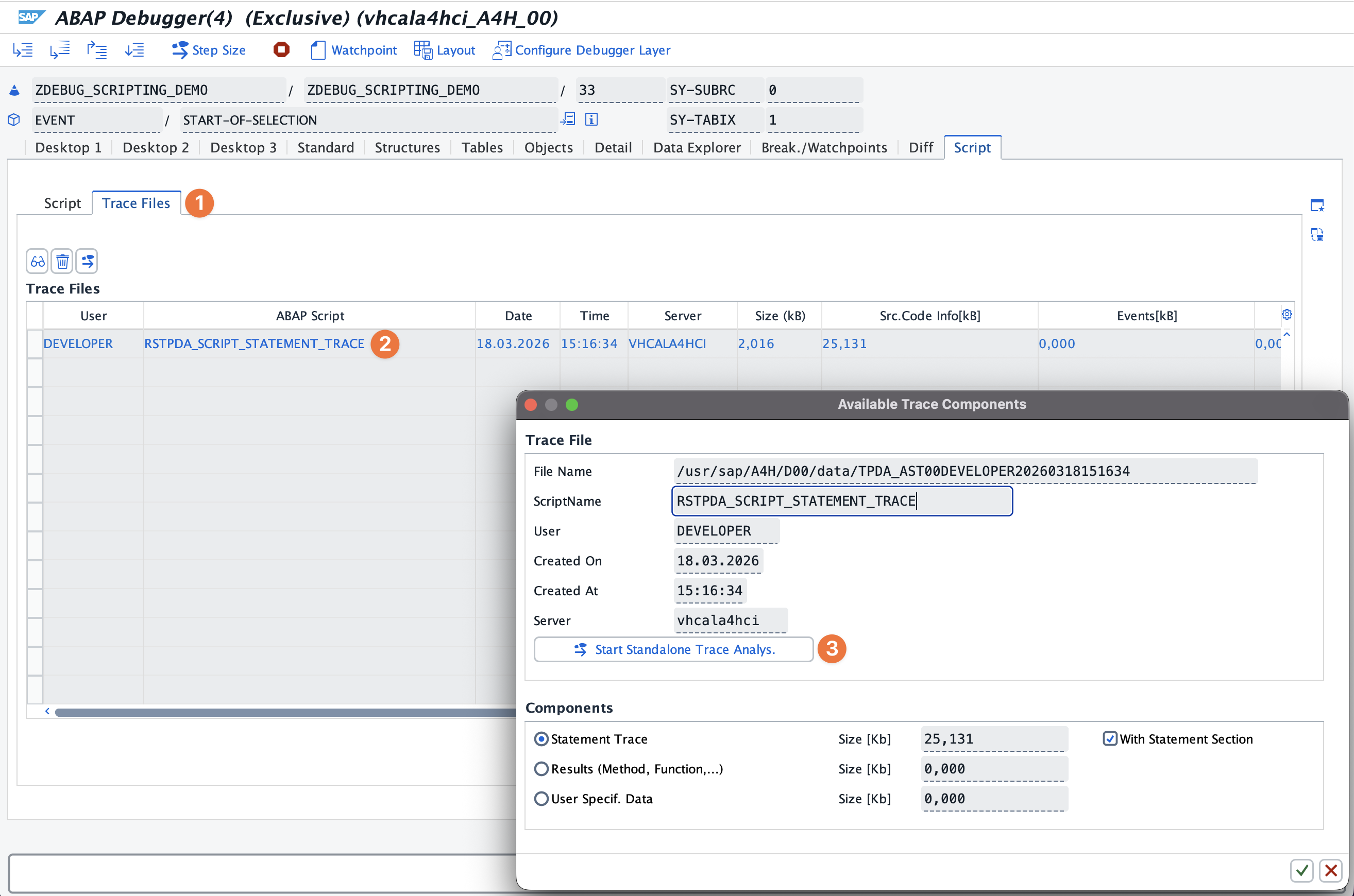Open the Step Size setting
Viewport: 1354px width, 896px height.
point(209,50)
